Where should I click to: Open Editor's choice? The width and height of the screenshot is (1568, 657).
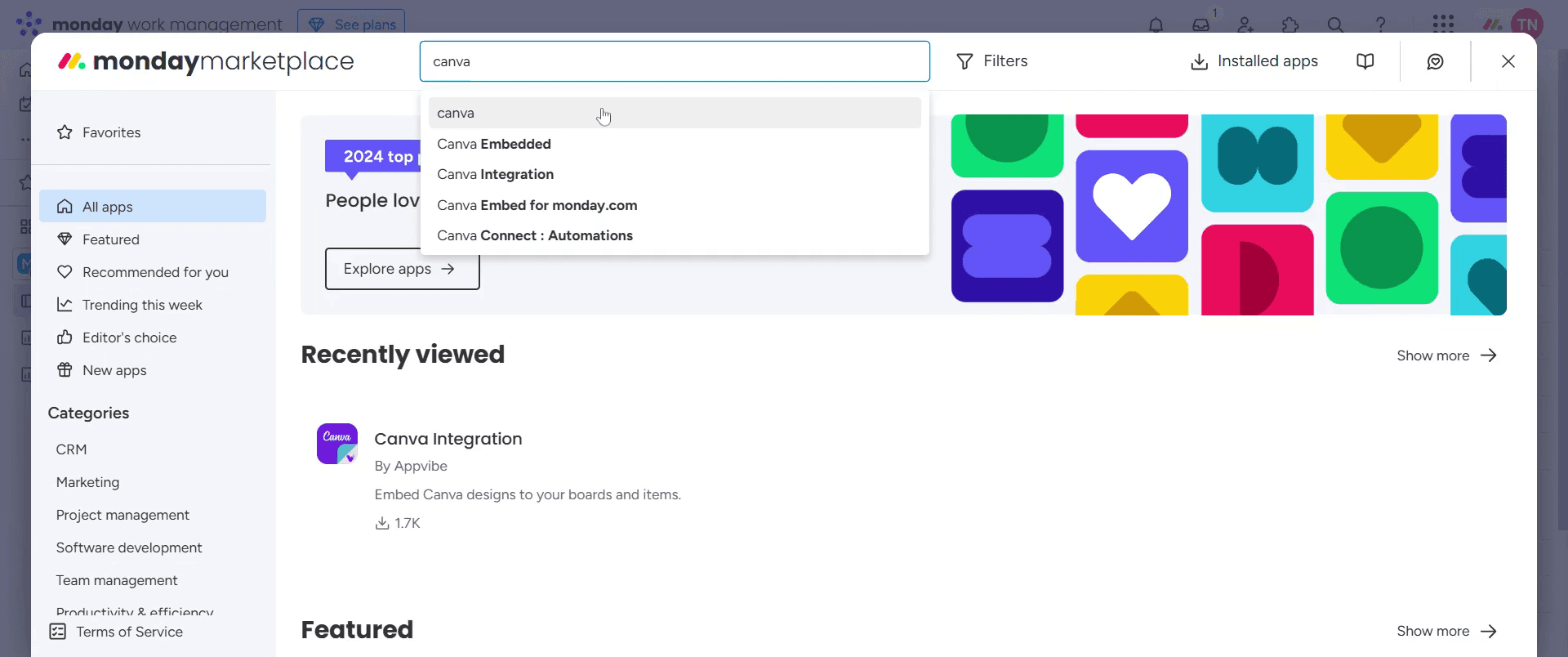pos(153,337)
